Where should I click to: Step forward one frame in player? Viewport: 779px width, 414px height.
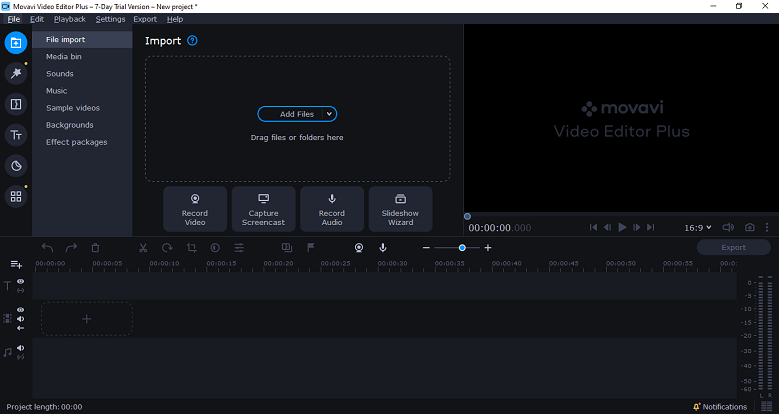pyautogui.click(x=636, y=227)
